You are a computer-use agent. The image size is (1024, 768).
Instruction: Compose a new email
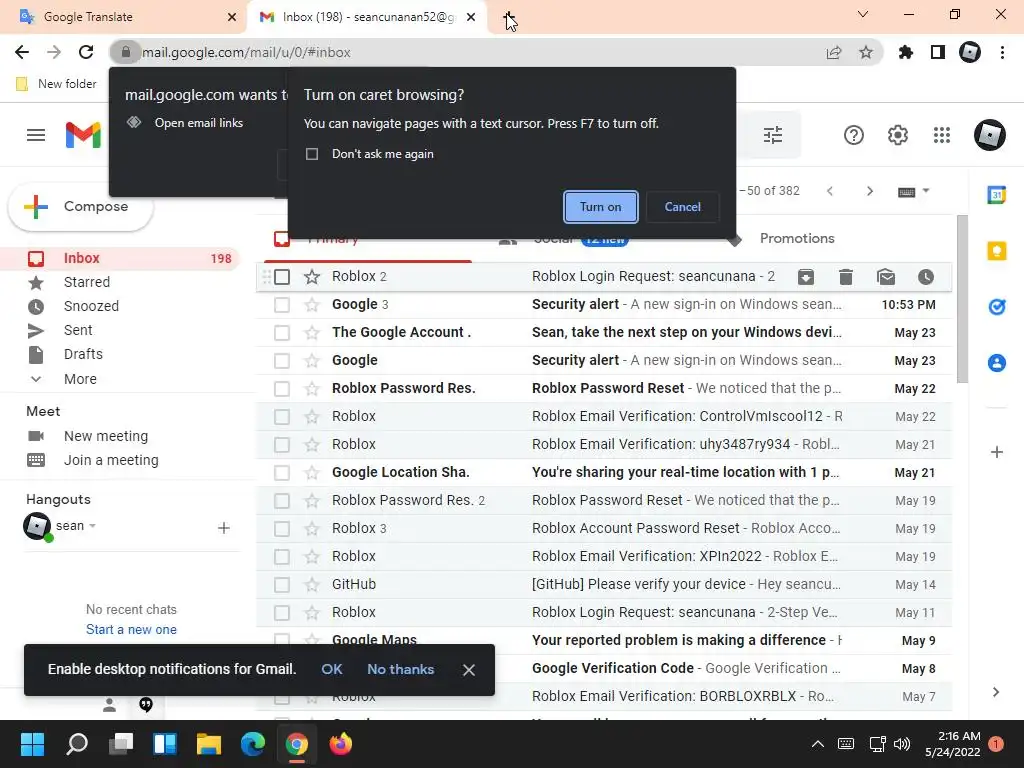80,206
